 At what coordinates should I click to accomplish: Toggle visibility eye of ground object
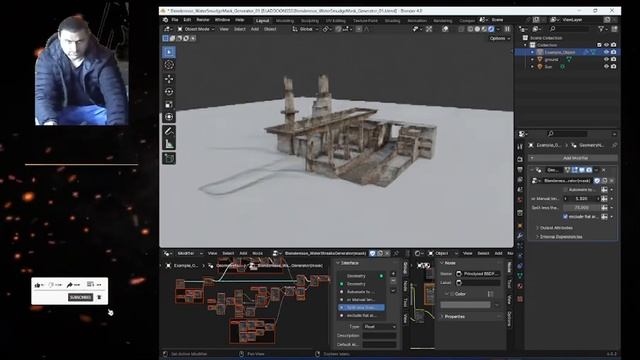(606, 59)
